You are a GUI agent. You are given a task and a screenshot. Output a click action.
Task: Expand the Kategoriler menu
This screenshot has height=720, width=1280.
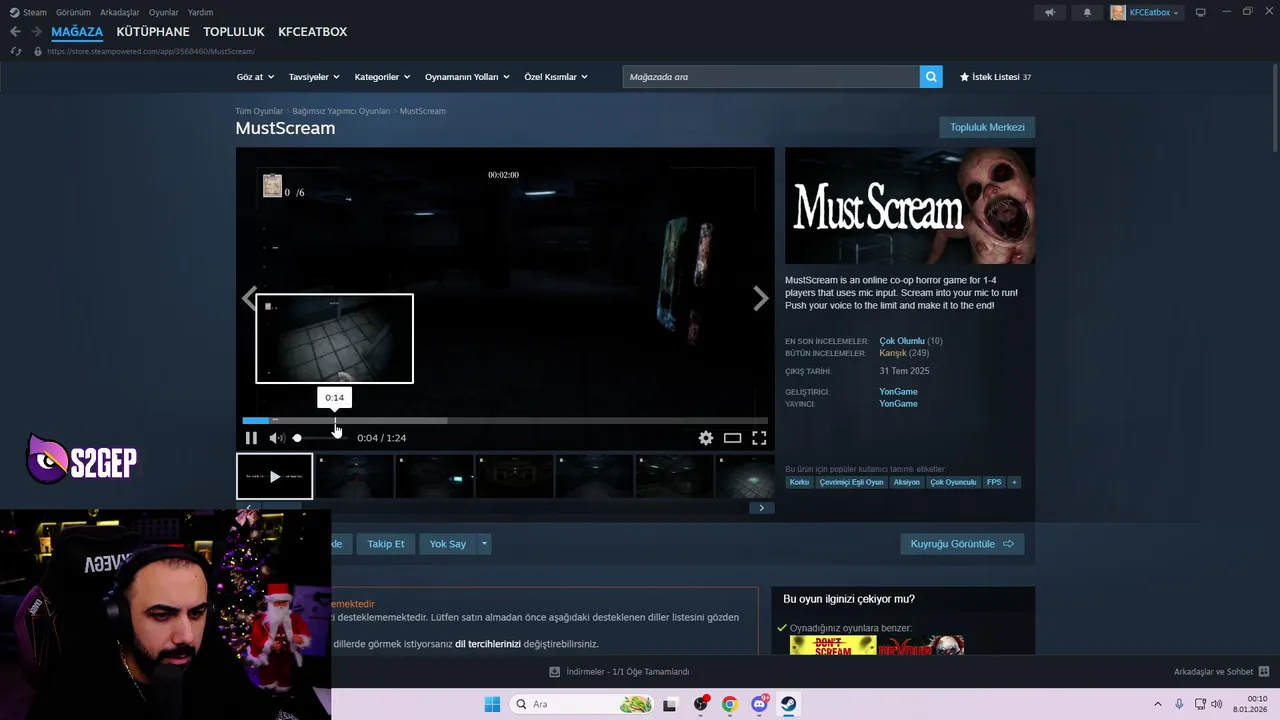pos(383,77)
